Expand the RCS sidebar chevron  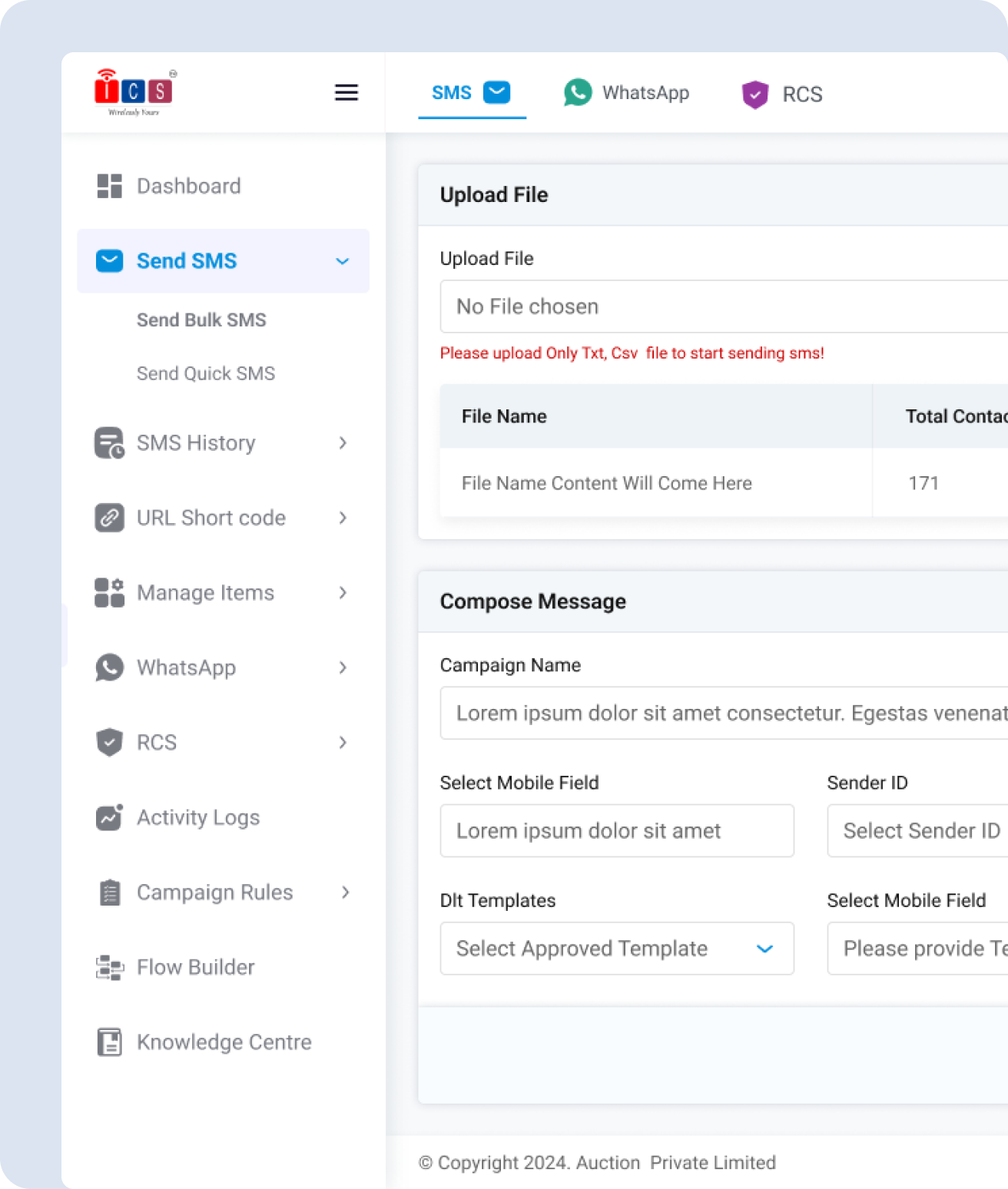(343, 743)
